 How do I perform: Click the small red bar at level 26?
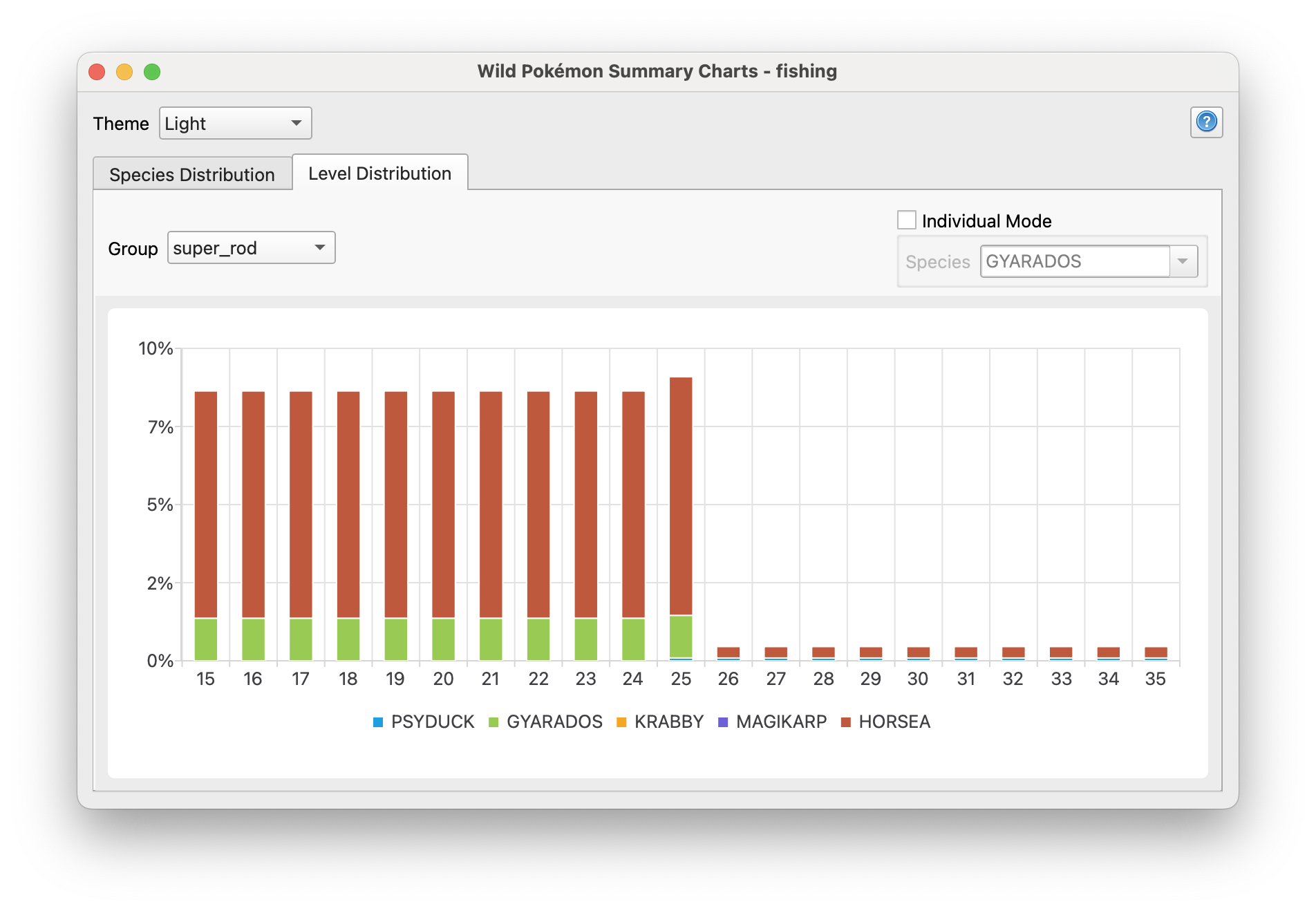728,652
